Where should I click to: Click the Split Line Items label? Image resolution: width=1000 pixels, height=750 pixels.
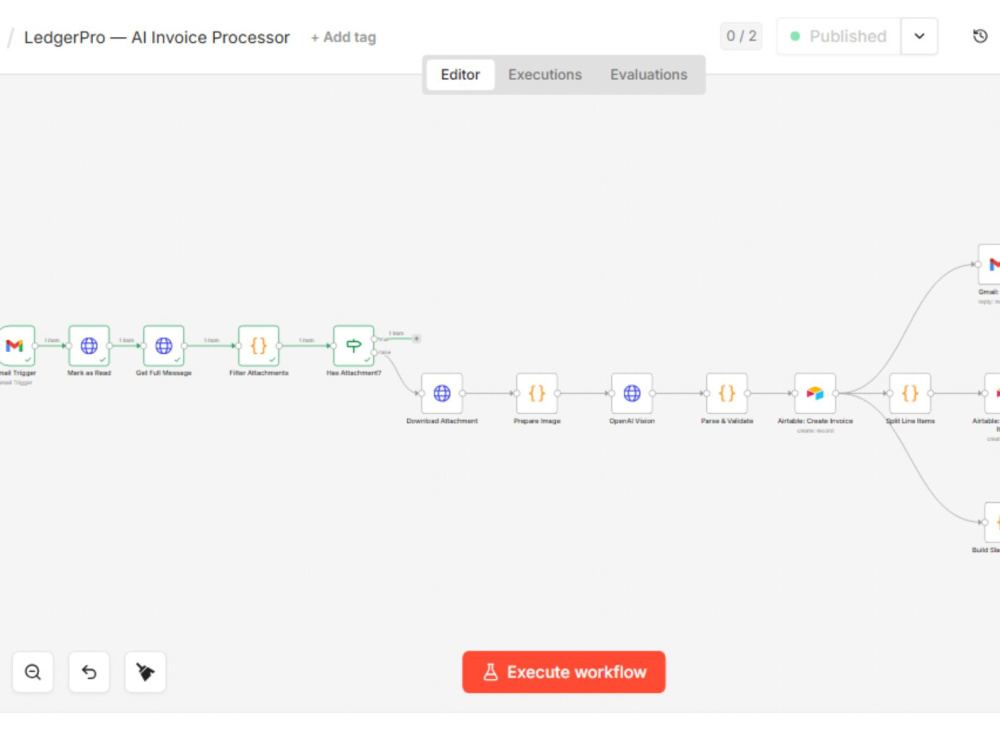pyautogui.click(x=910, y=421)
